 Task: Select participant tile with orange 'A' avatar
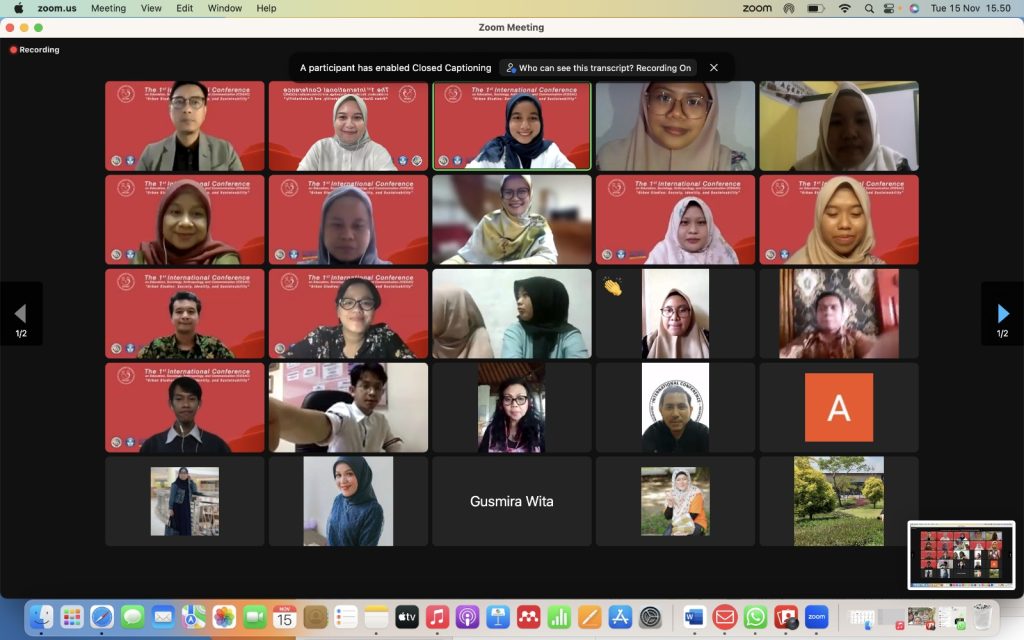click(x=838, y=407)
